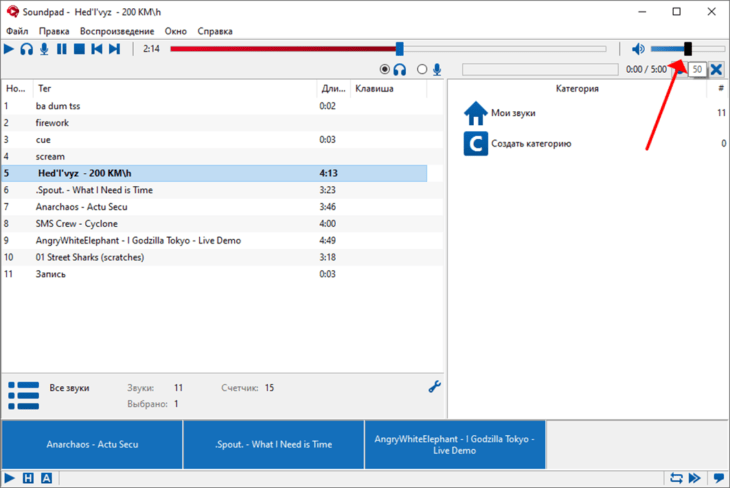Image resolution: width=730 pixels, height=488 pixels.
Task: Play the sound through headphones only
Action: [x=27, y=48]
